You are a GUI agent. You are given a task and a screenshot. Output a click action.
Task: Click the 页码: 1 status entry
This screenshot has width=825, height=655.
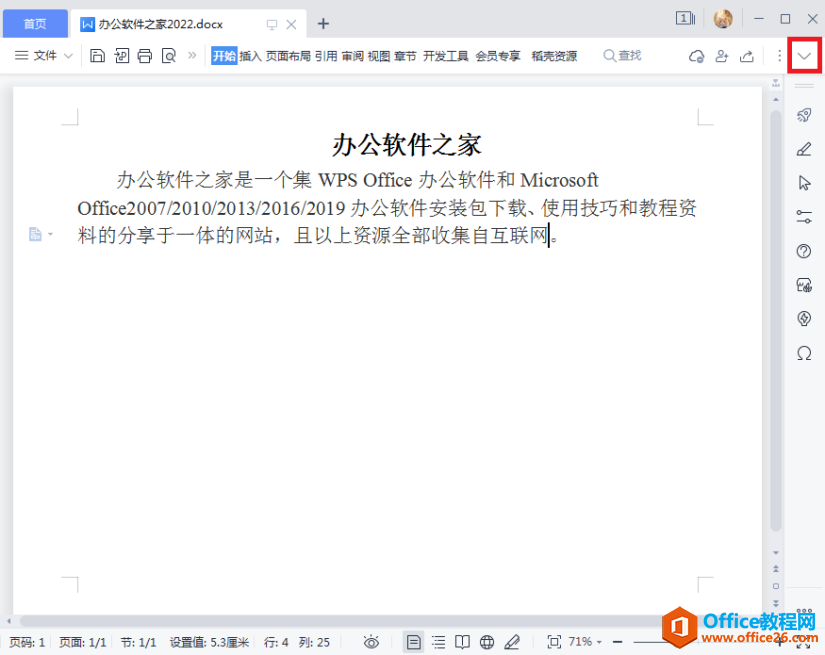27,642
